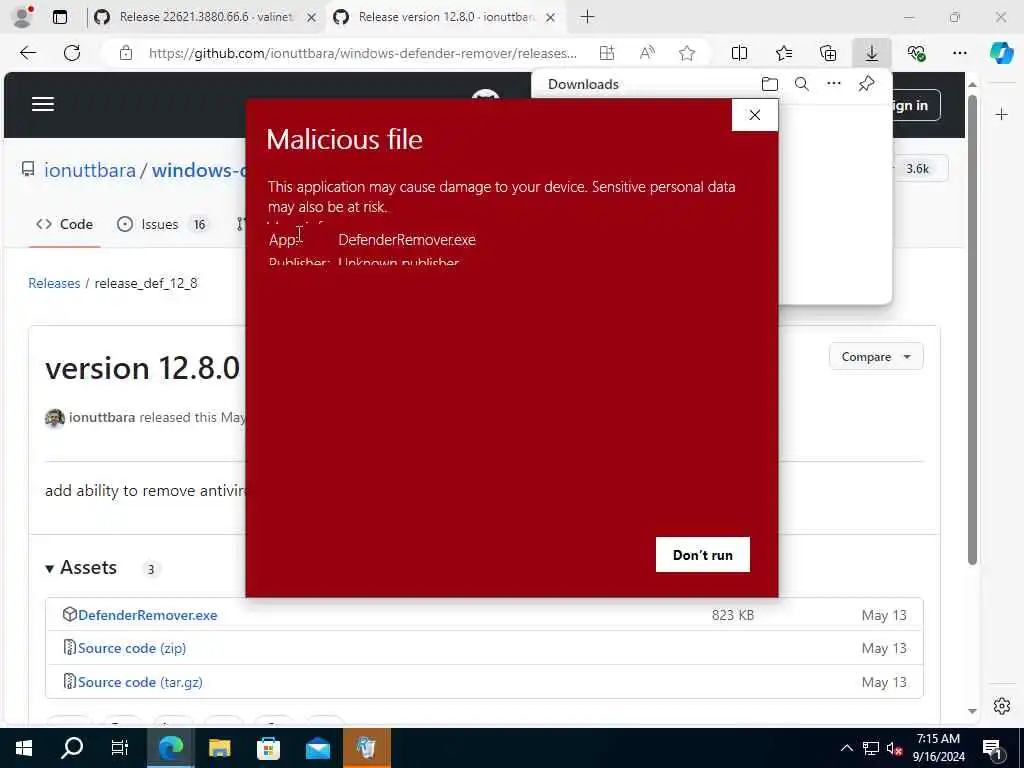Open the Issues tab
The height and width of the screenshot is (768, 1024).
[162, 224]
